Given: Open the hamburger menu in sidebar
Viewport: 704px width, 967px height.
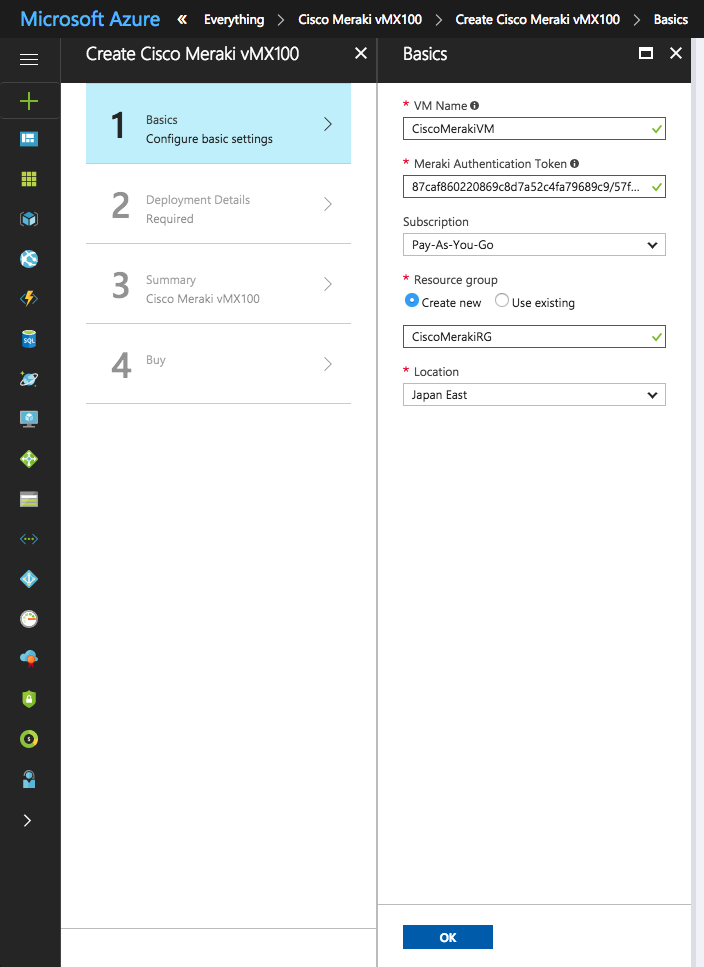Looking at the screenshot, I should click(x=29, y=59).
